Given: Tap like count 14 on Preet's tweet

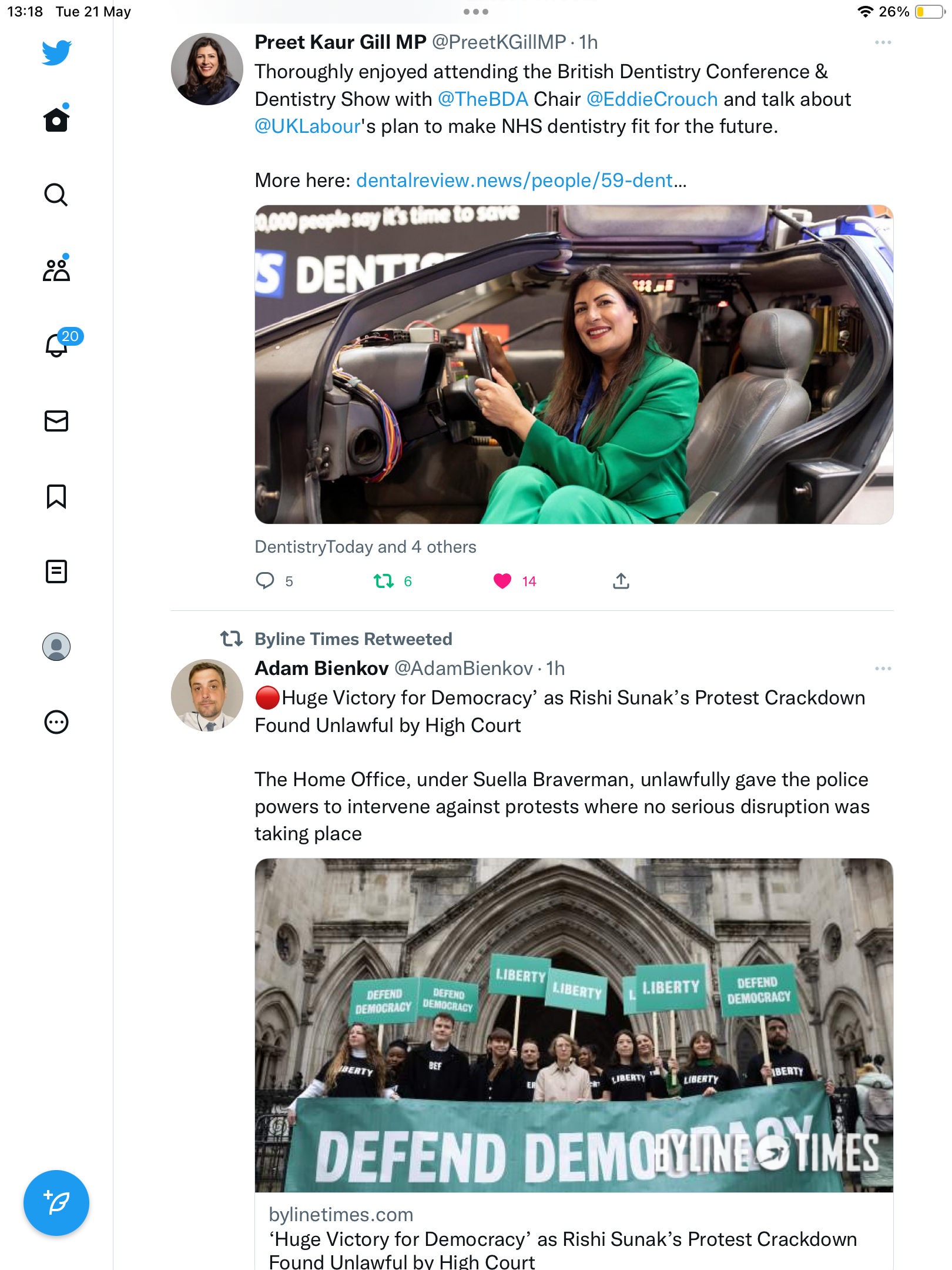Looking at the screenshot, I should pyautogui.click(x=529, y=581).
